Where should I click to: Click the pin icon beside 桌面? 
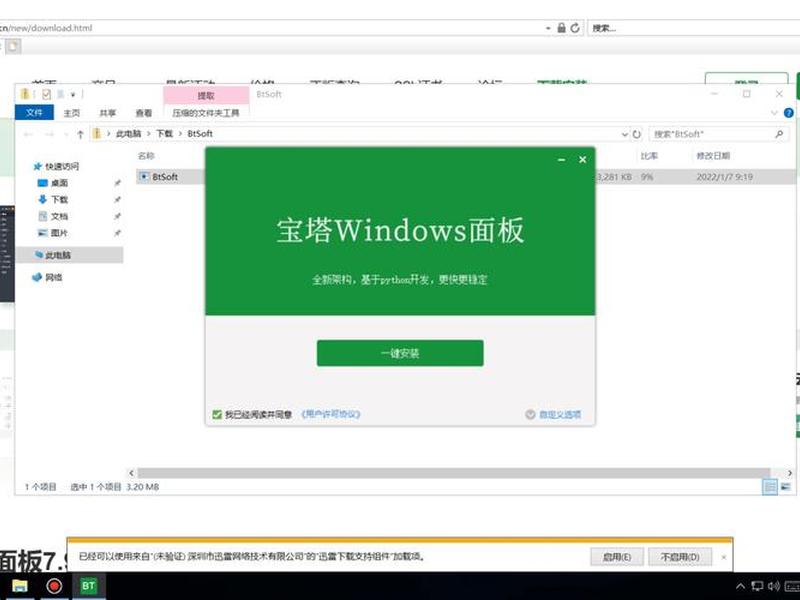point(117,183)
